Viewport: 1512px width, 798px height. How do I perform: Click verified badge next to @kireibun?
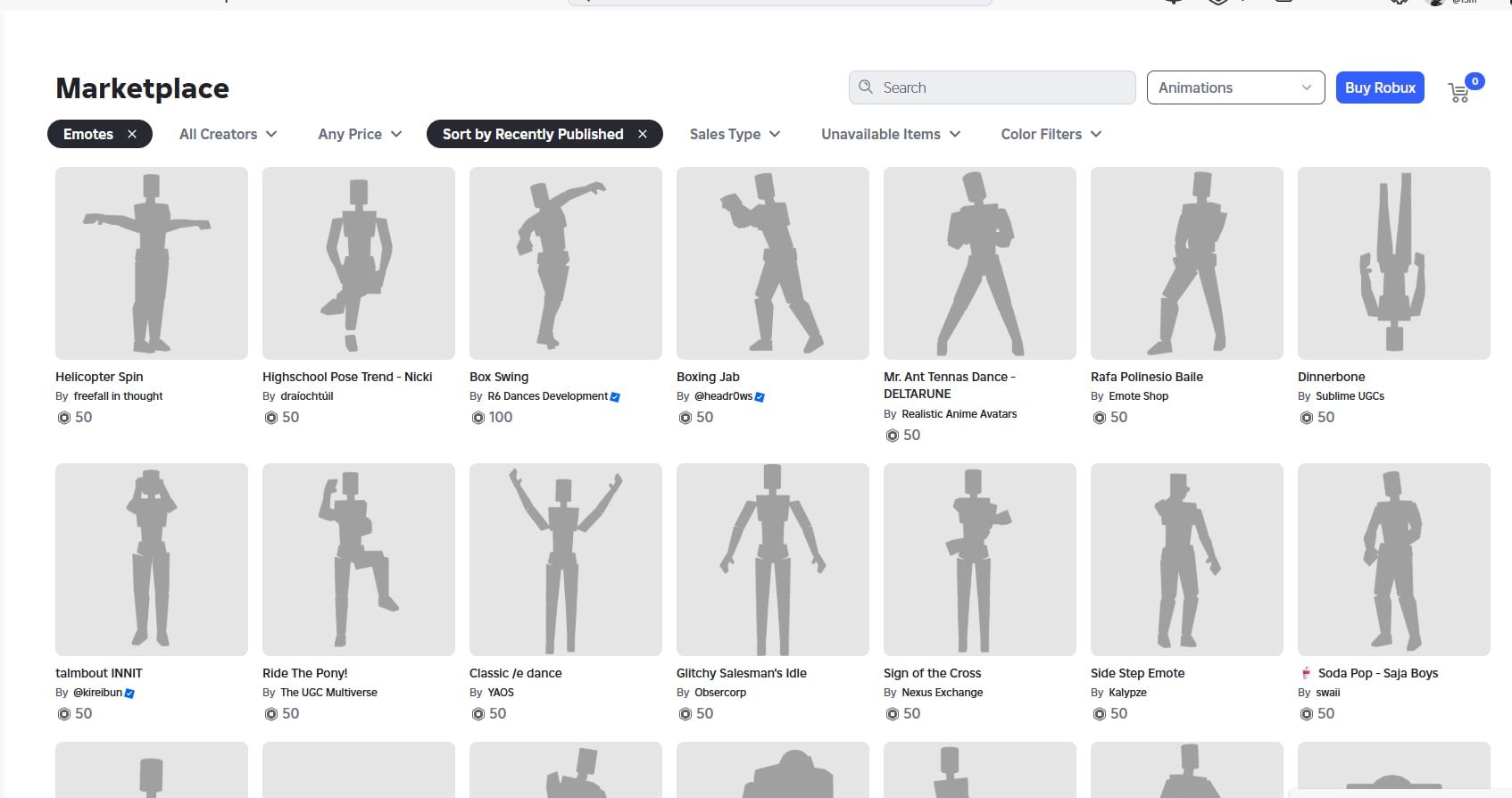pos(129,693)
